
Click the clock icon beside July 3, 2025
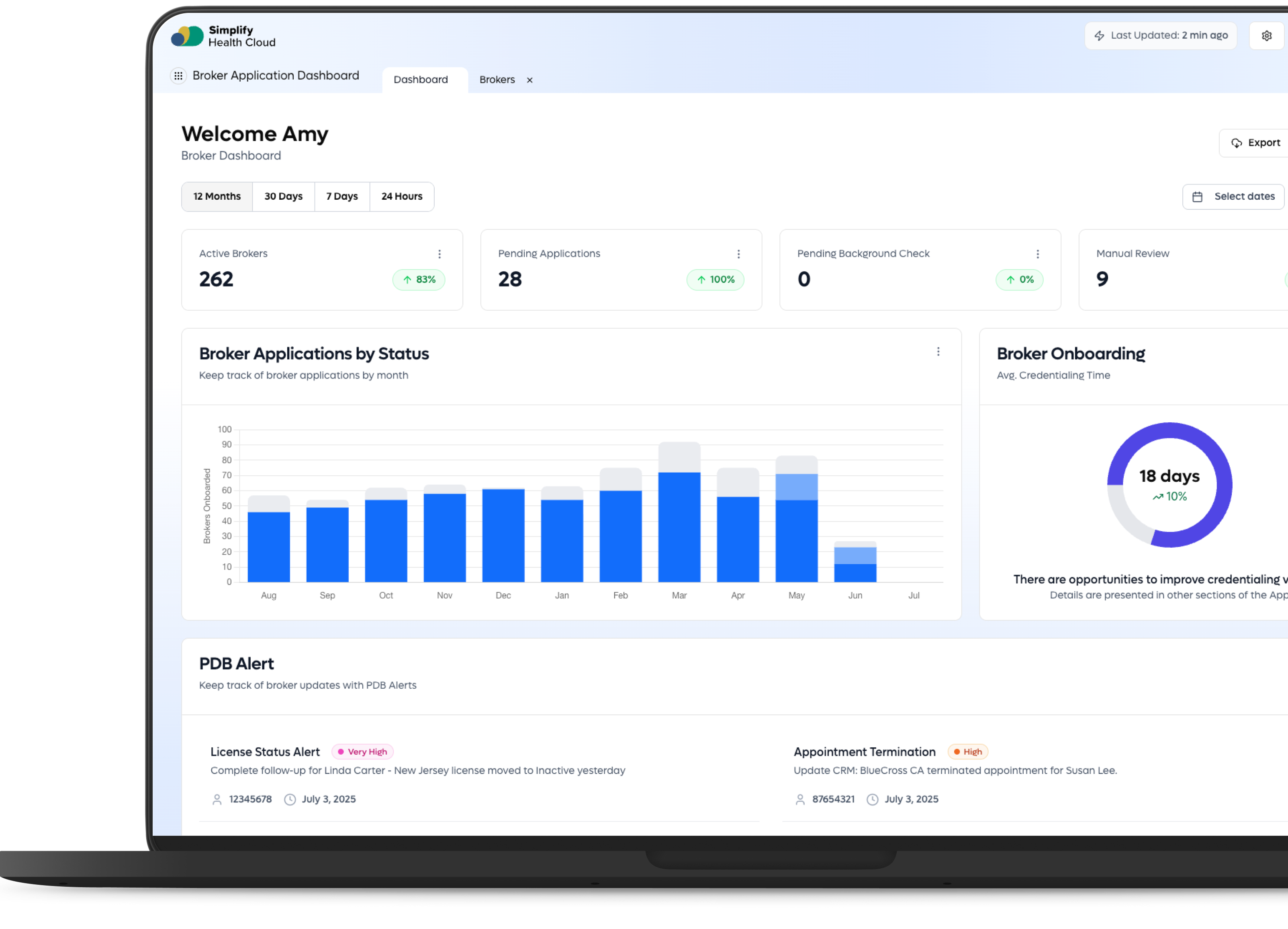click(x=290, y=799)
